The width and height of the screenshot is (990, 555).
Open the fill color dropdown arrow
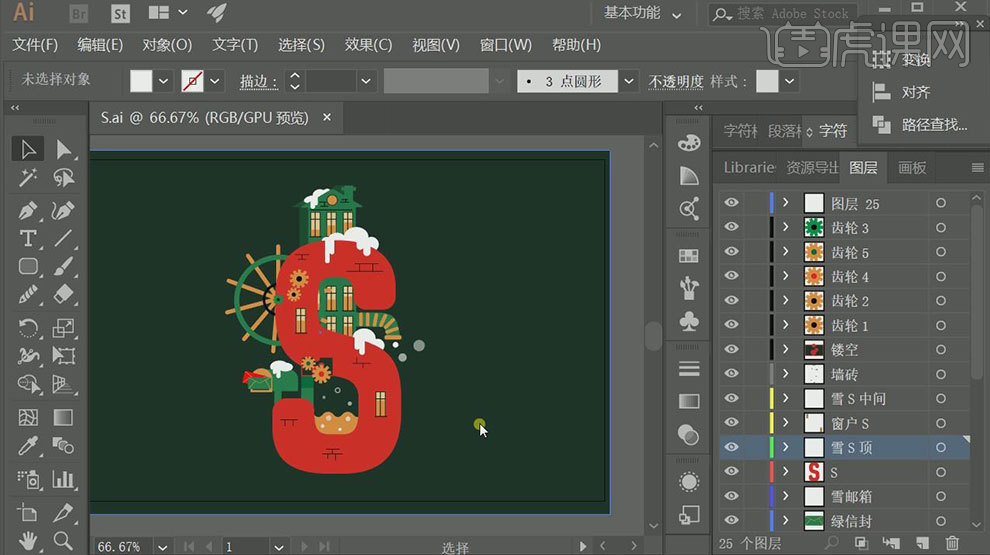coord(164,81)
